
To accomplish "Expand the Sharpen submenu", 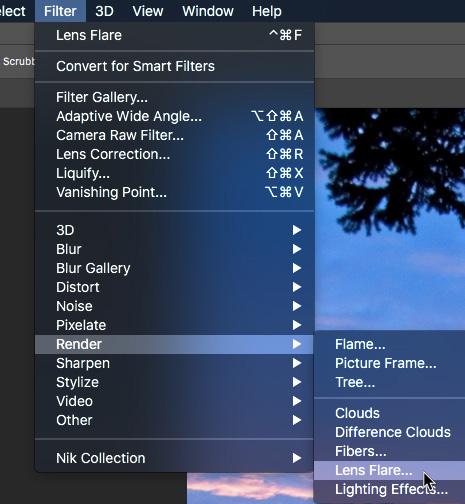I will (x=174, y=363).
